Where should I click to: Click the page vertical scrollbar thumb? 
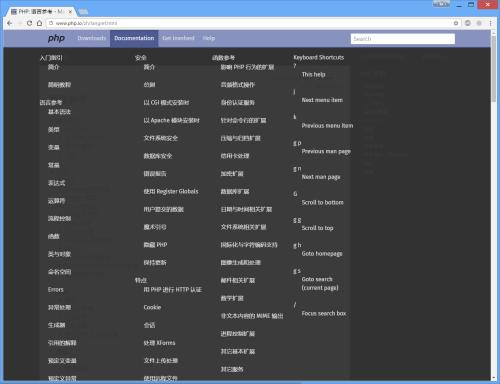pos(494,68)
